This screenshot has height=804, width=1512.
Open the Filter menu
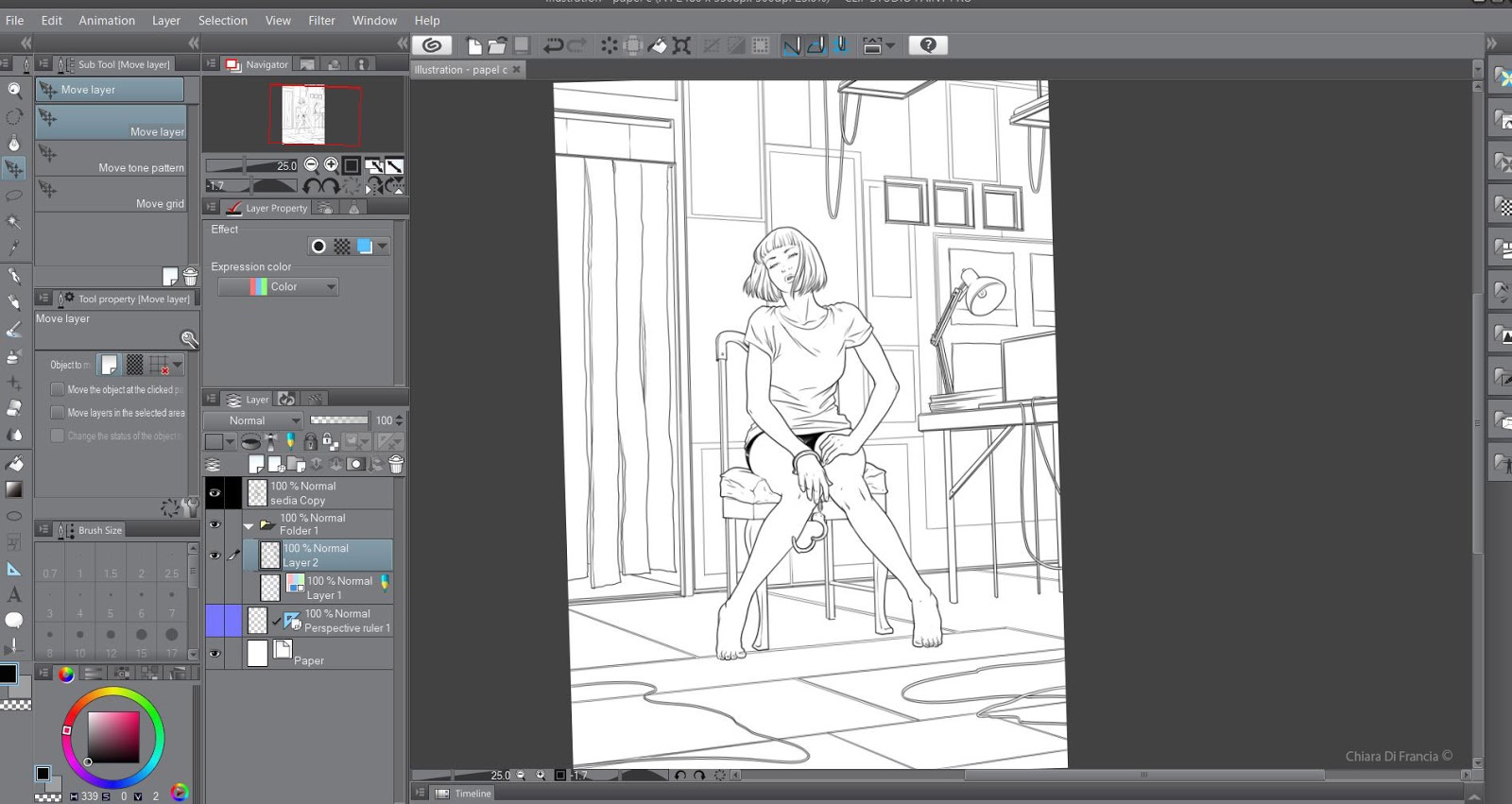[321, 20]
